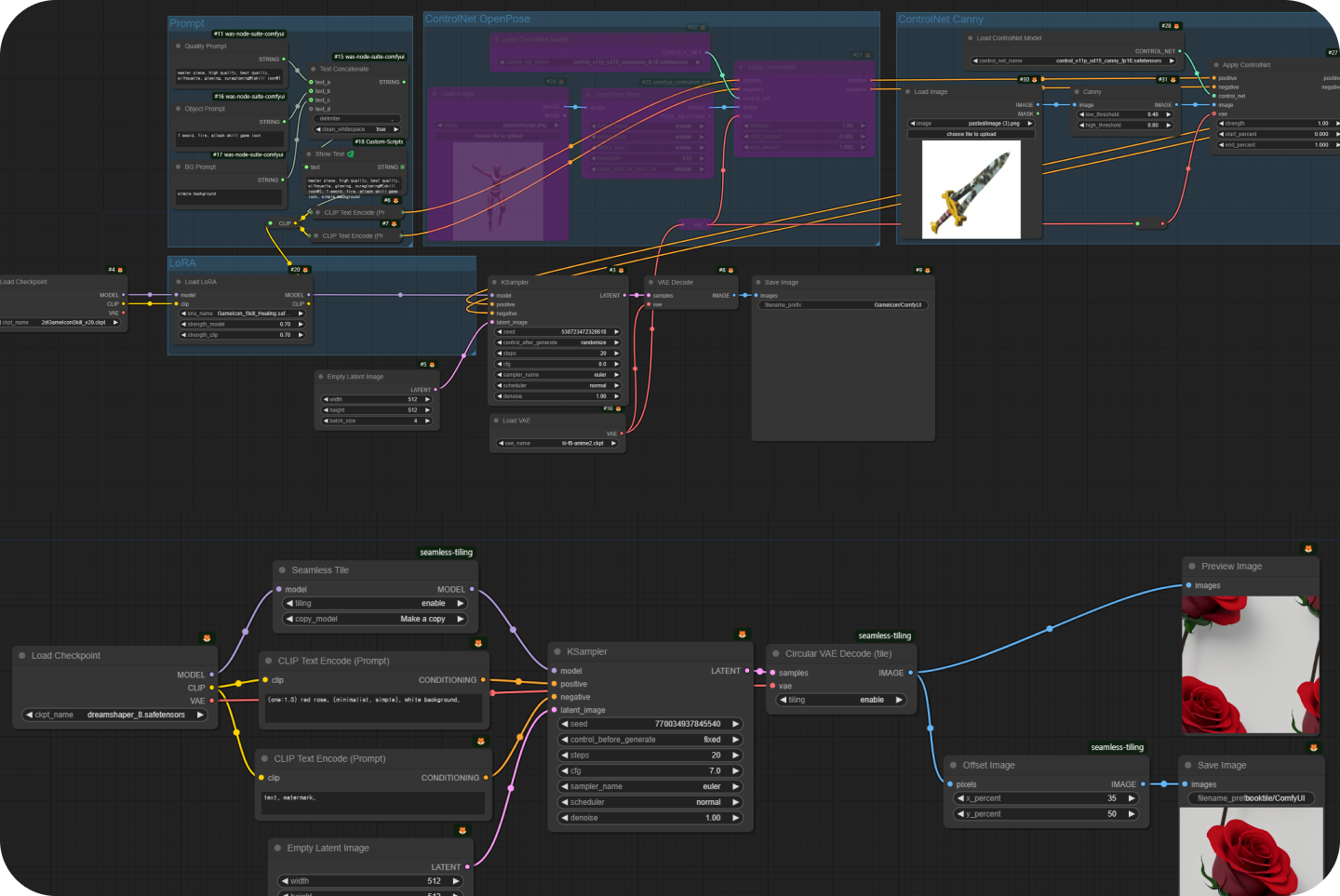Select the ControlNet Canny group title
The width and height of the screenshot is (1340, 896).
tap(941, 19)
